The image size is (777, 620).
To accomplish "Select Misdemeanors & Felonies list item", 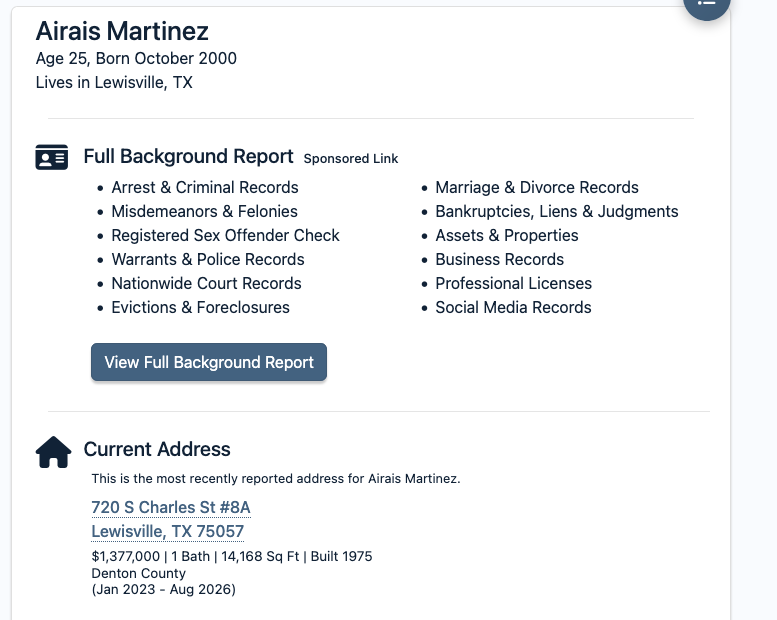I will tap(204, 212).
